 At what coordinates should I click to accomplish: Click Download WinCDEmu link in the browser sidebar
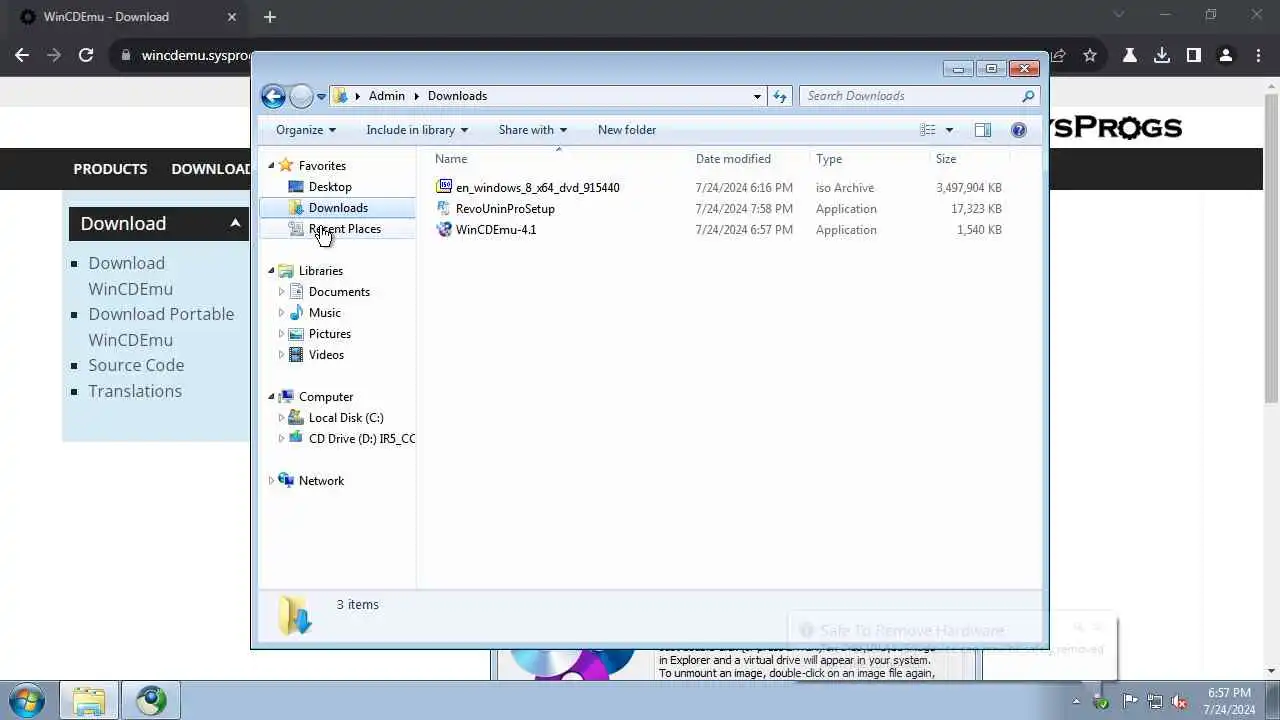130,276
